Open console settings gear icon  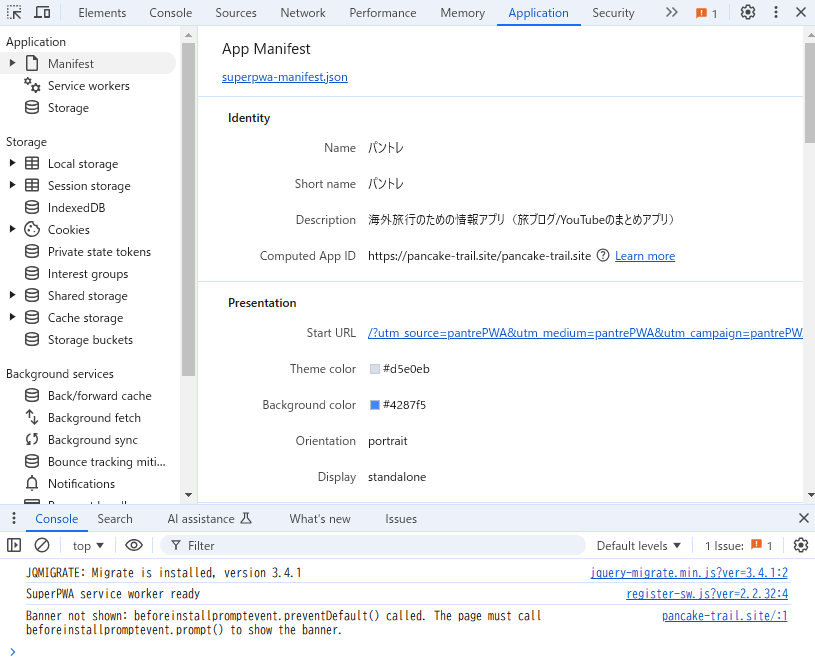click(801, 545)
